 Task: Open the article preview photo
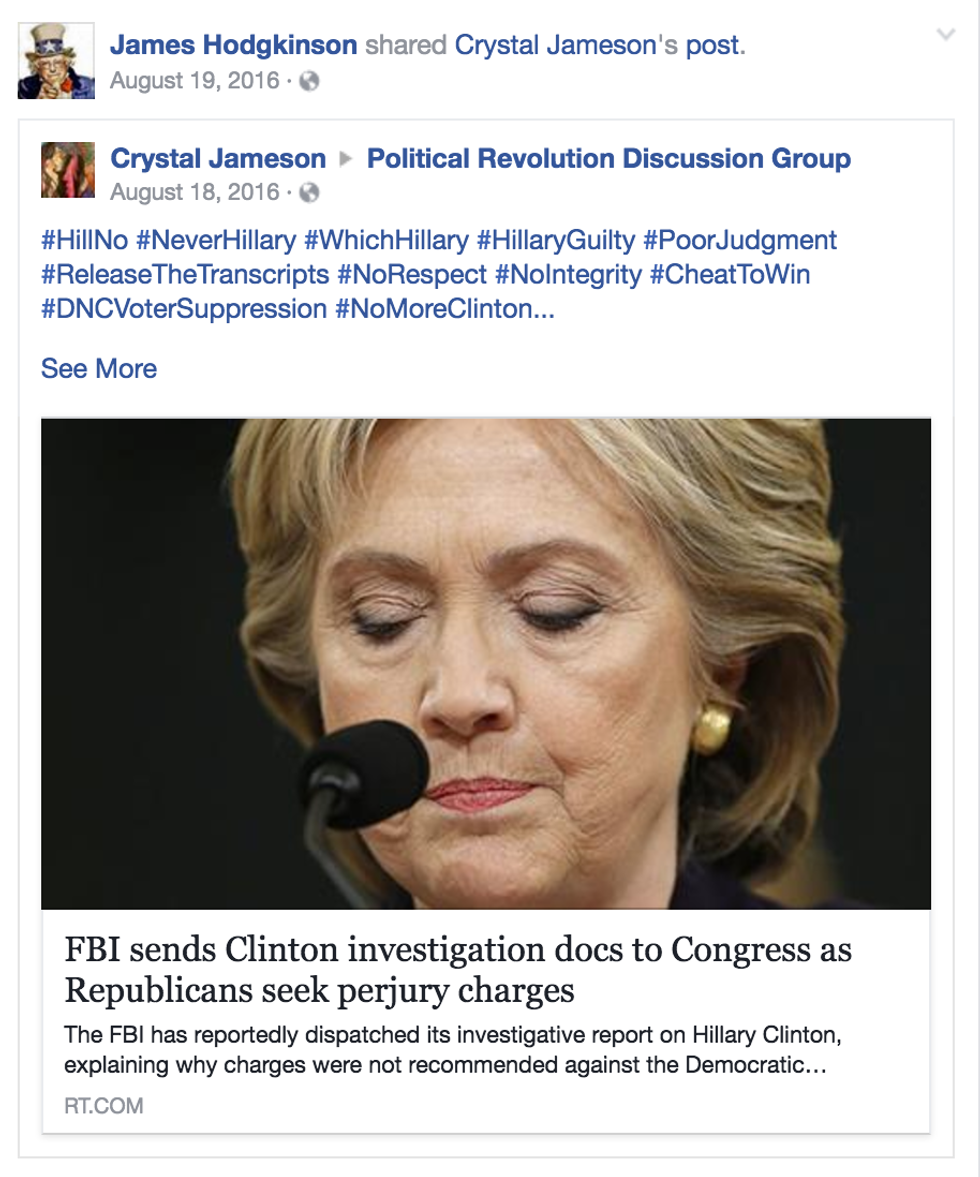coord(486,664)
